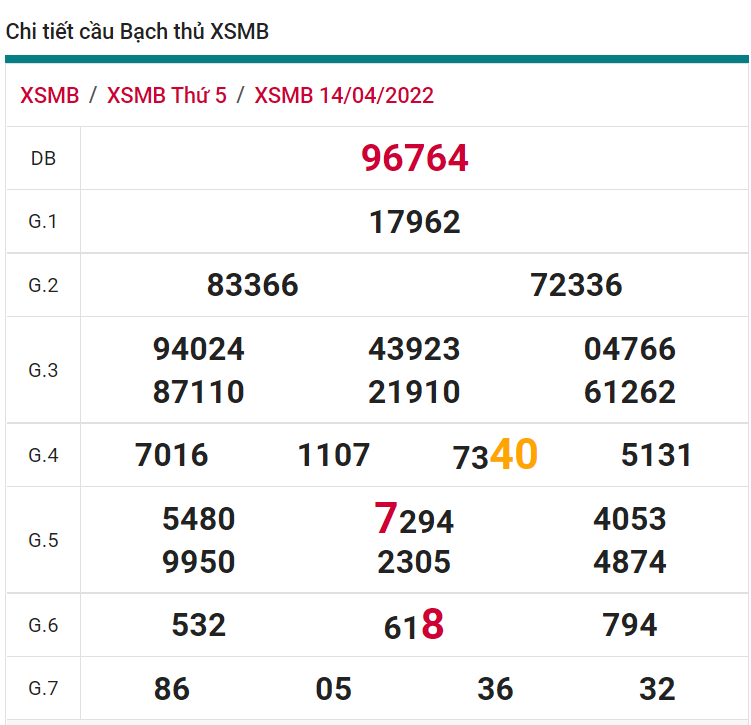Click the DB row label

point(43,158)
